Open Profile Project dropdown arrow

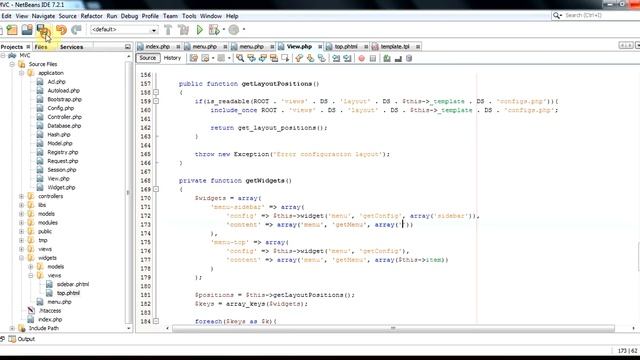click(244, 29)
